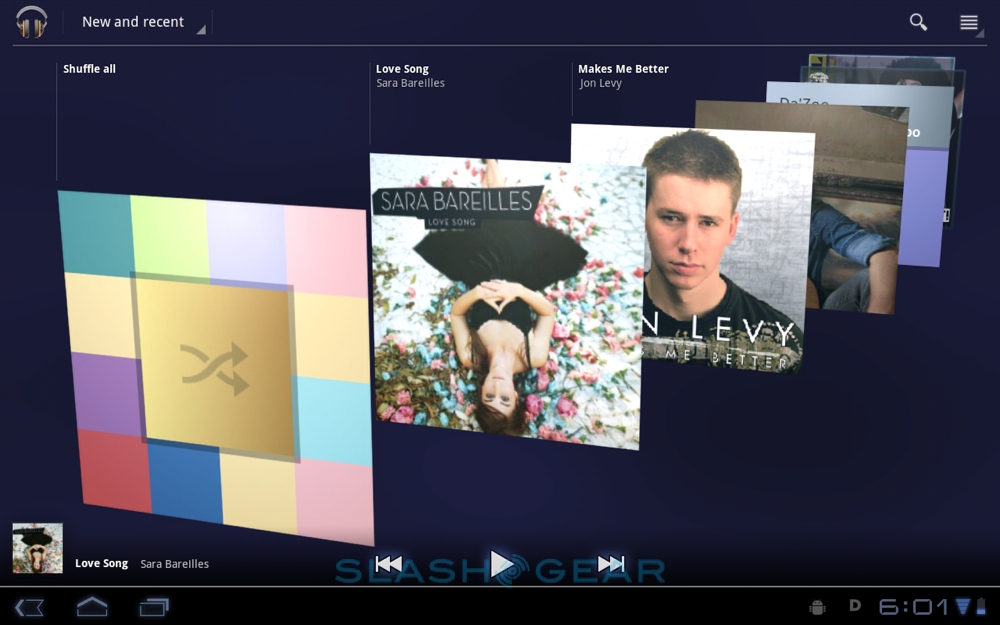Skip to the next track

click(x=610, y=564)
